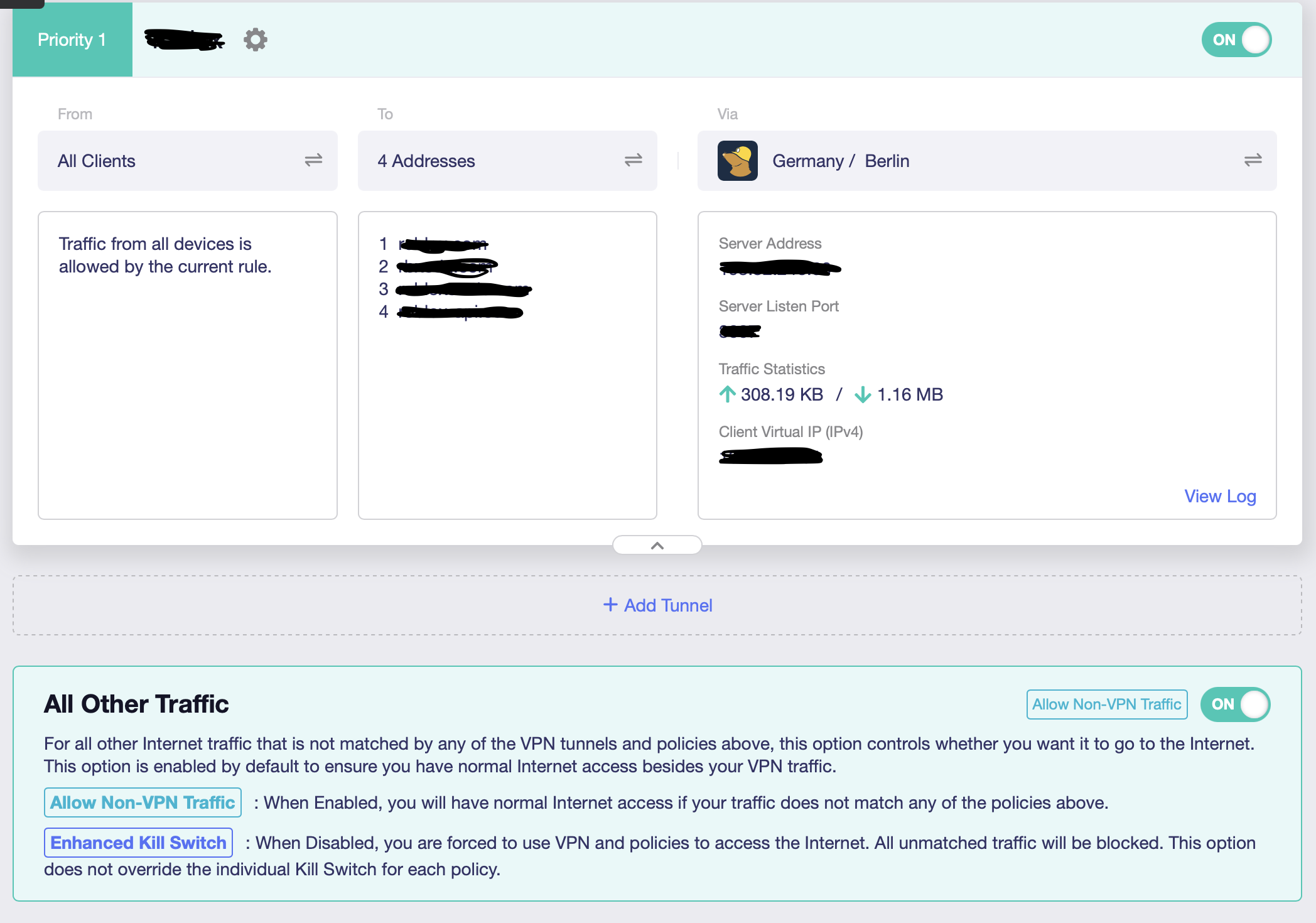Click the download arrow traffic icon
This screenshot has height=923, width=1316.
pyautogui.click(x=863, y=394)
